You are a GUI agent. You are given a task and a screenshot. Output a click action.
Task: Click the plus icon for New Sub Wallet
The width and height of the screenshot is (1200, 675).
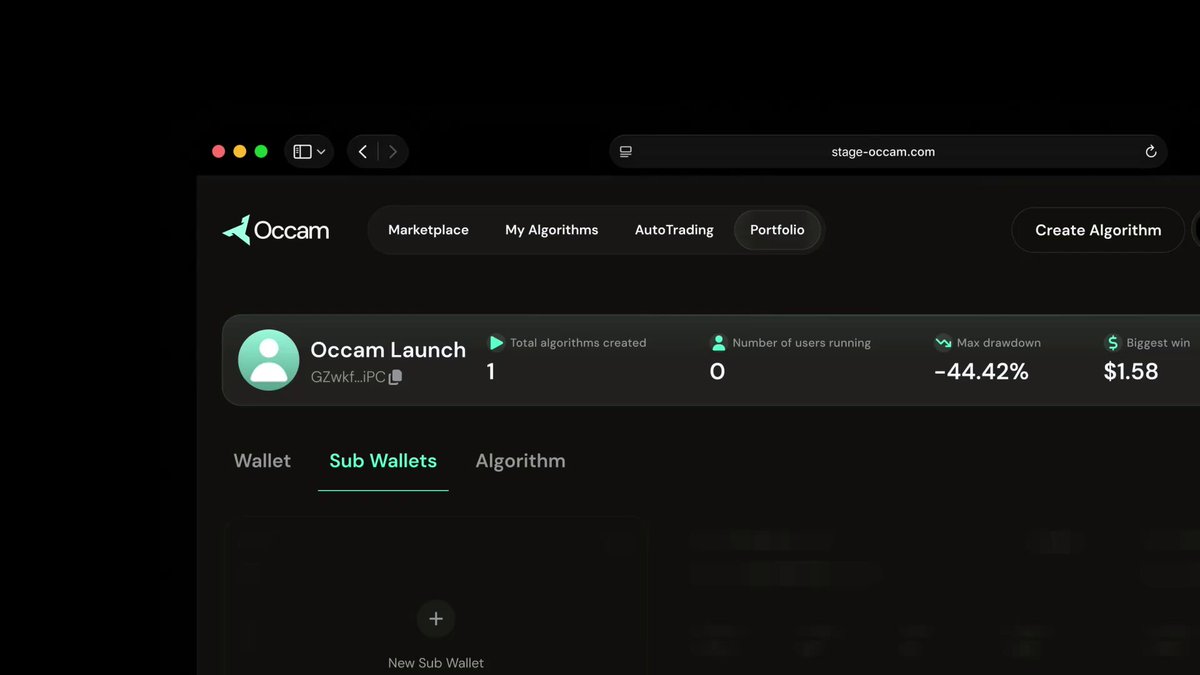(x=436, y=619)
